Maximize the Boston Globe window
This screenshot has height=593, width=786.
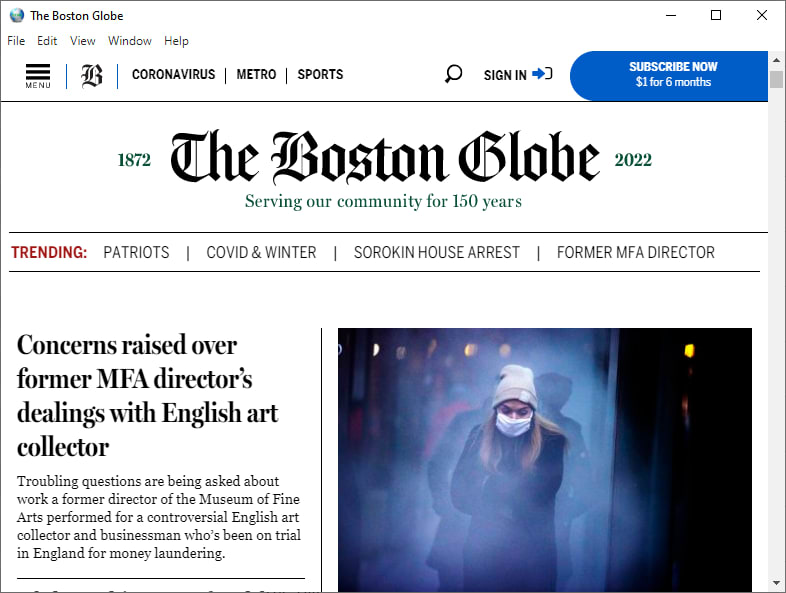716,15
